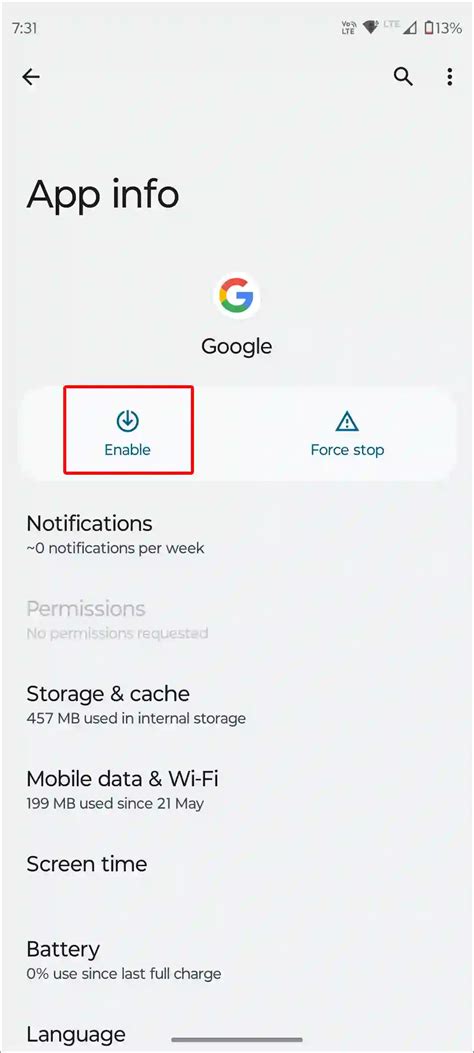
Task: Open Battery usage for Google
Action: coord(237,960)
